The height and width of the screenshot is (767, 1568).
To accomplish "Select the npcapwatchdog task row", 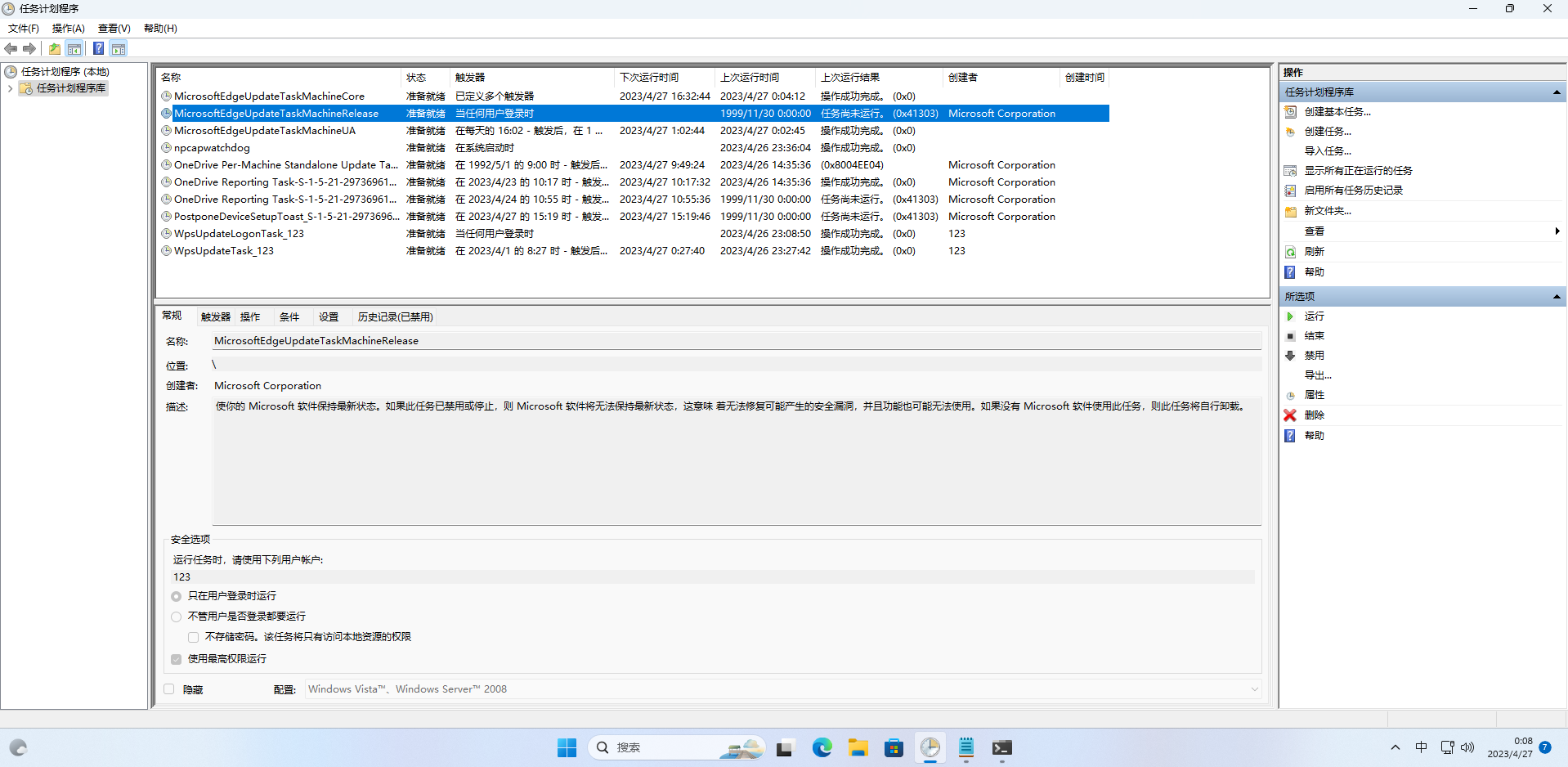I will click(x=633, y=148).
